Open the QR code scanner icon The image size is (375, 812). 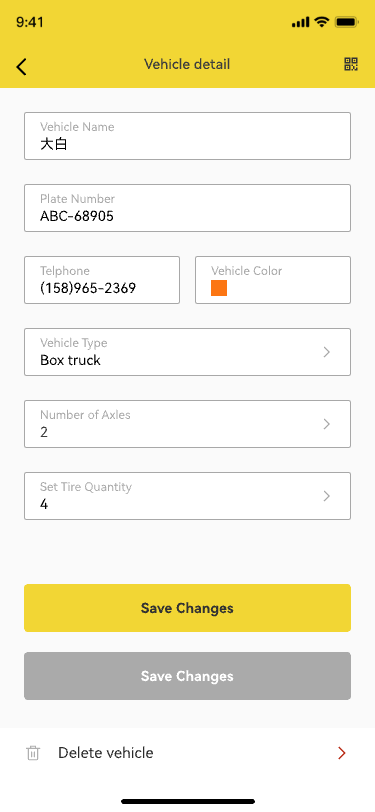point(351,64)
